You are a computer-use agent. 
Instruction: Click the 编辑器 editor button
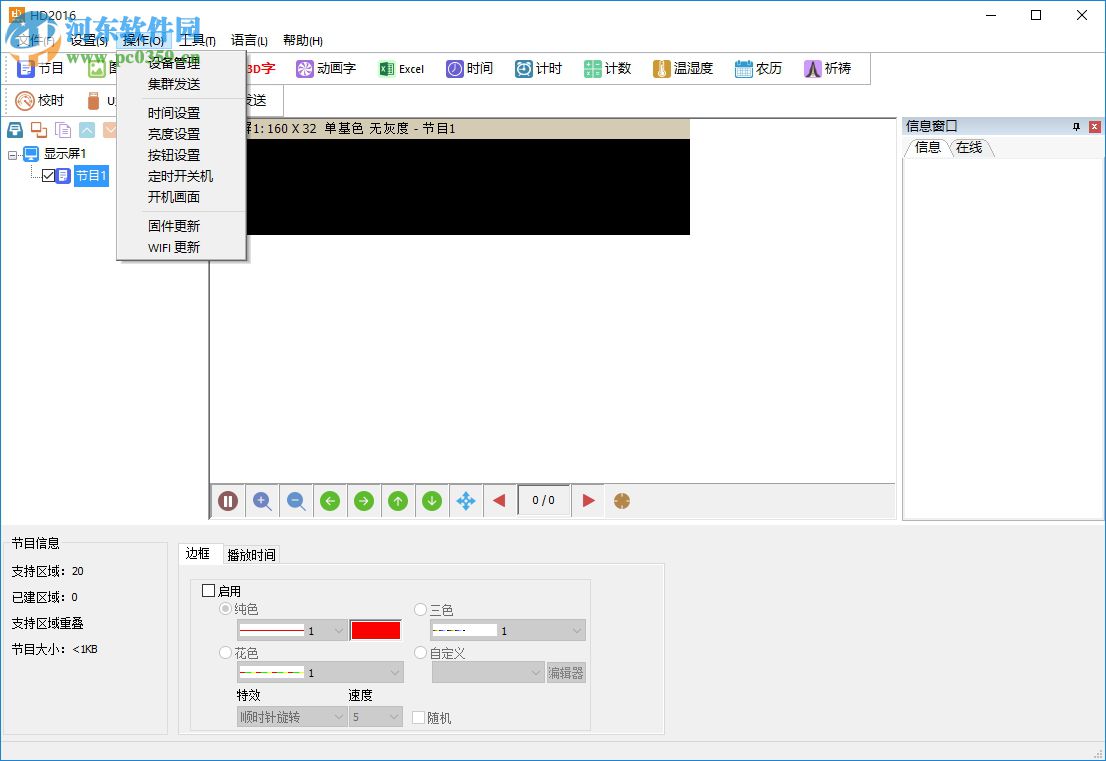click(x=566, y=672)
